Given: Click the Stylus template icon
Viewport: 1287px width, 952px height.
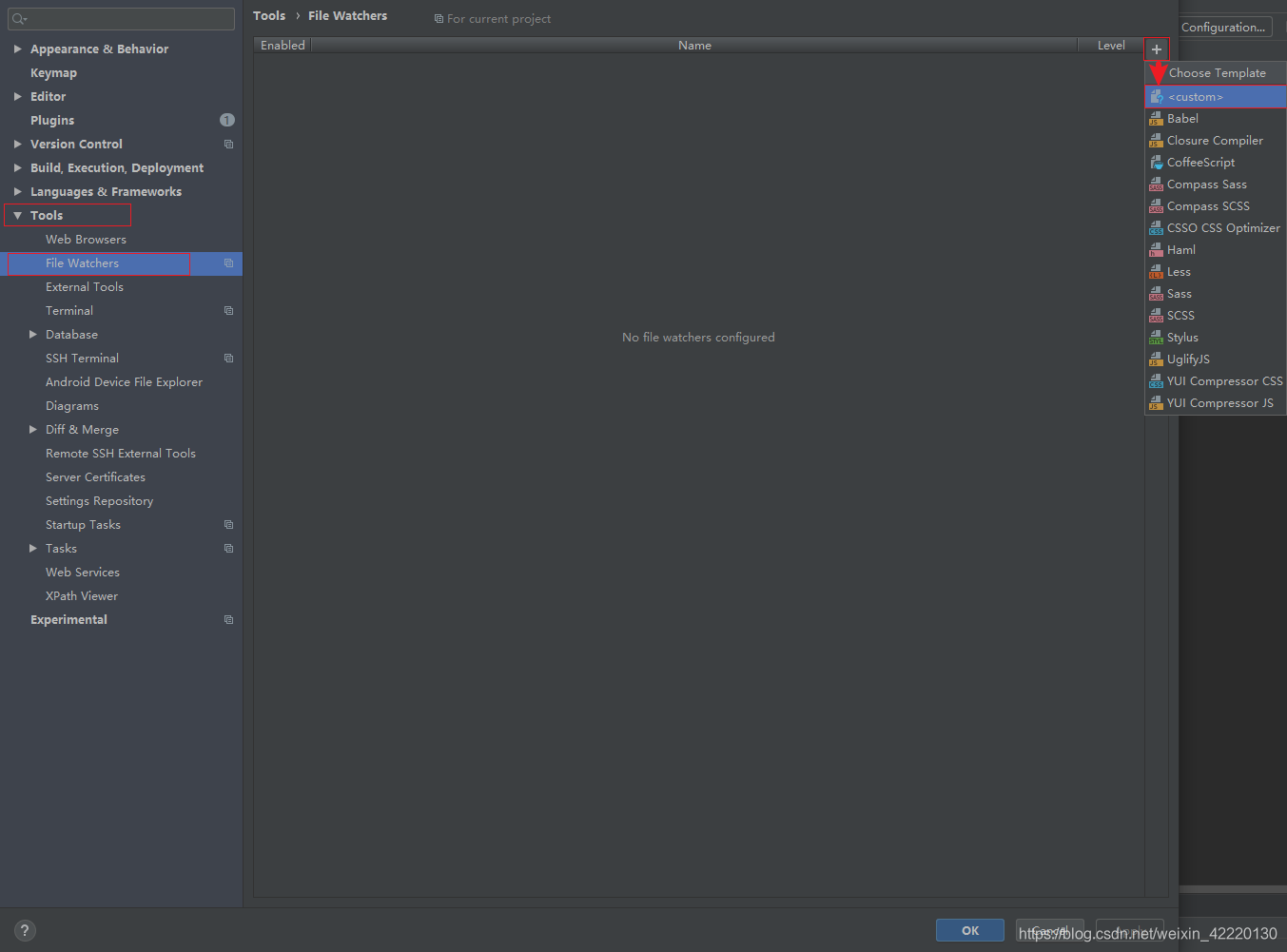Looking at the screenshot, I should point(1156,338).
